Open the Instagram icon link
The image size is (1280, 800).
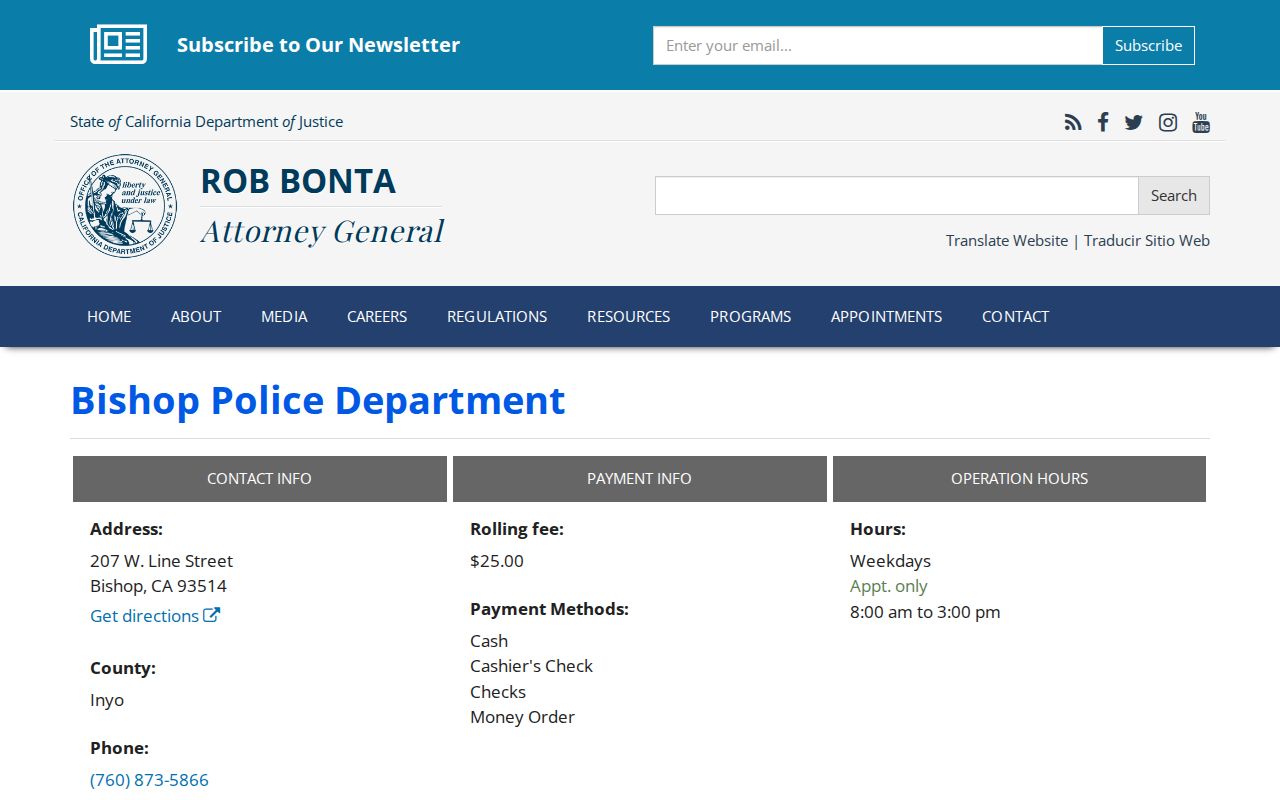1168,122
